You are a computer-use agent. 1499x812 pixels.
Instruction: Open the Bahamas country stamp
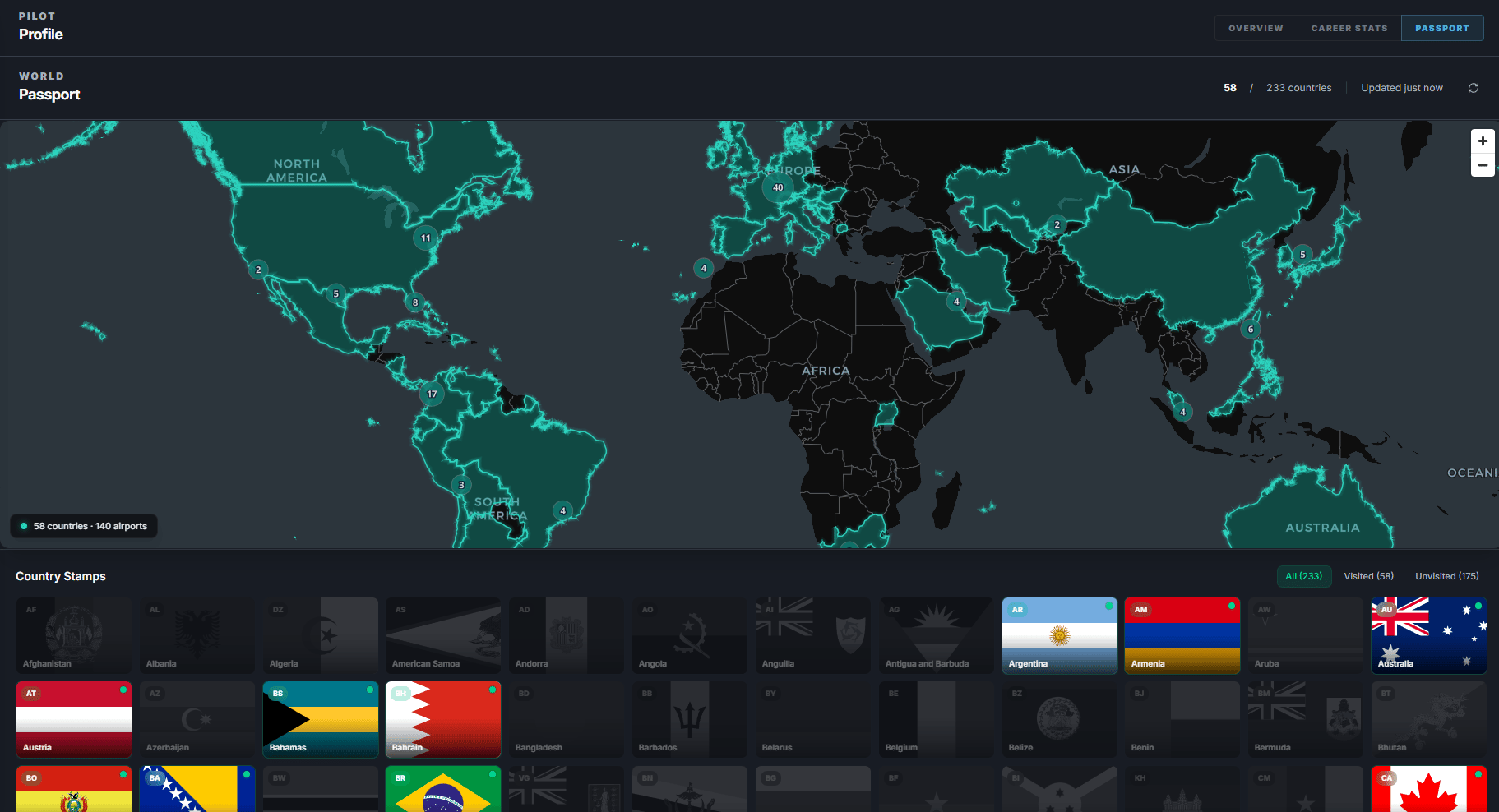click(320, 720)
